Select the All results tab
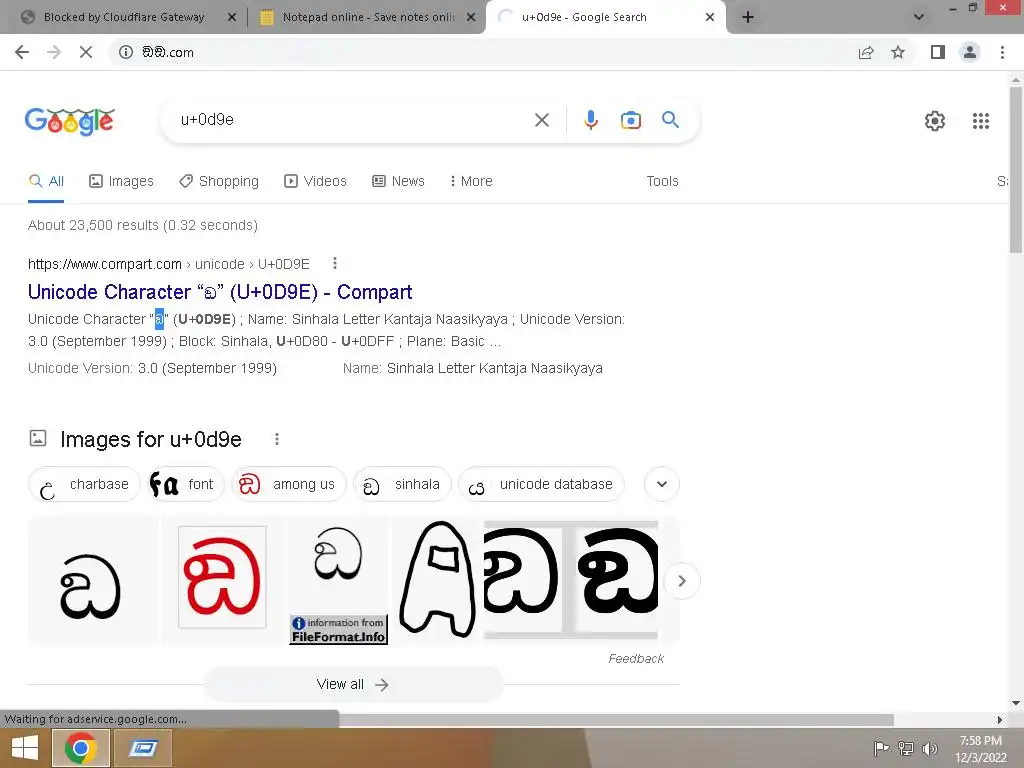This screenshot has width=1024, height=768. tap(46, 181)
